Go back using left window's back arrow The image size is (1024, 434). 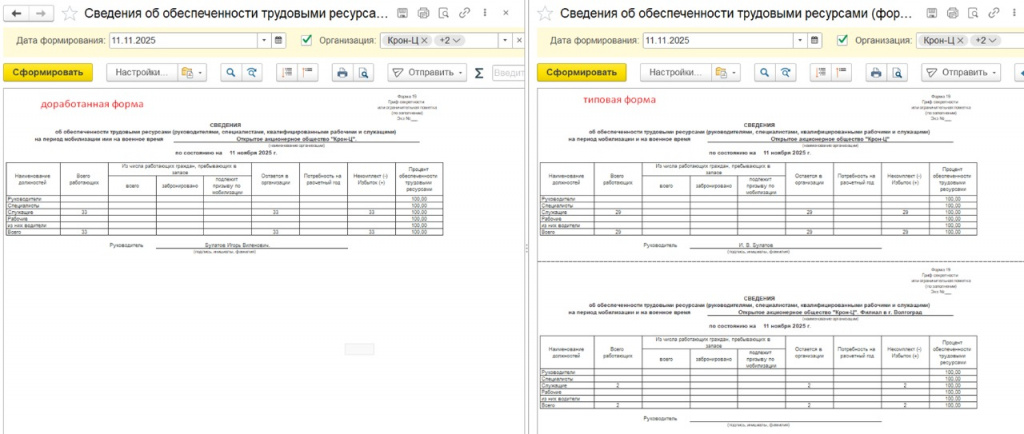coord(17,13)
